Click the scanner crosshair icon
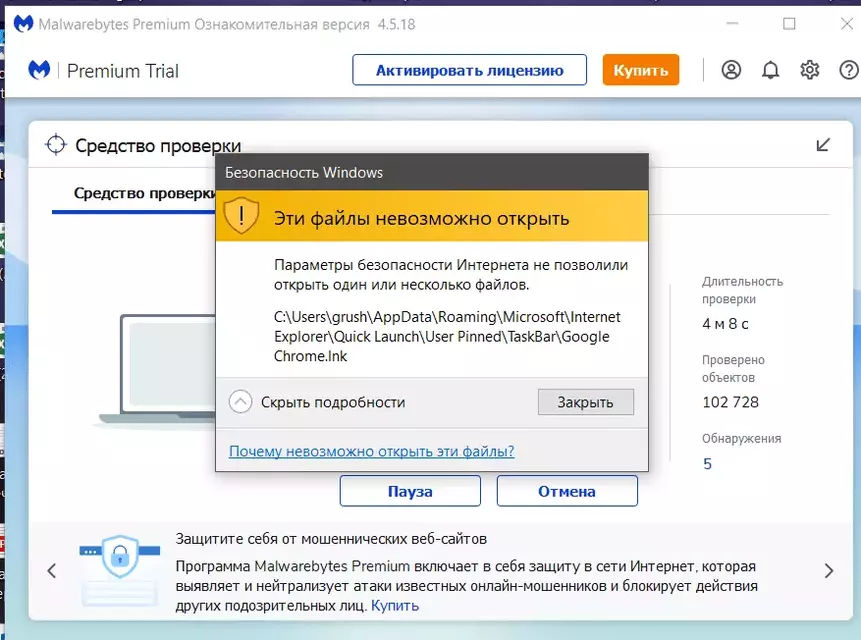Image resolution: width=861 pixels, height=640 pixels. tap(55, 145)
